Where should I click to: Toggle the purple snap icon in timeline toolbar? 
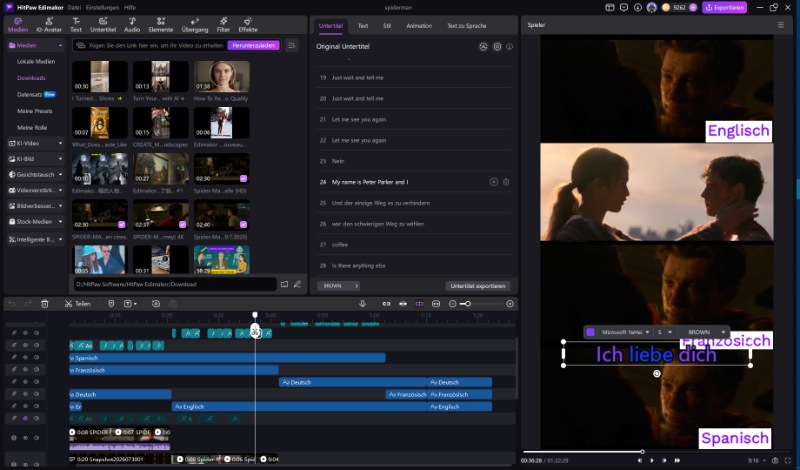tap(419, 304)
